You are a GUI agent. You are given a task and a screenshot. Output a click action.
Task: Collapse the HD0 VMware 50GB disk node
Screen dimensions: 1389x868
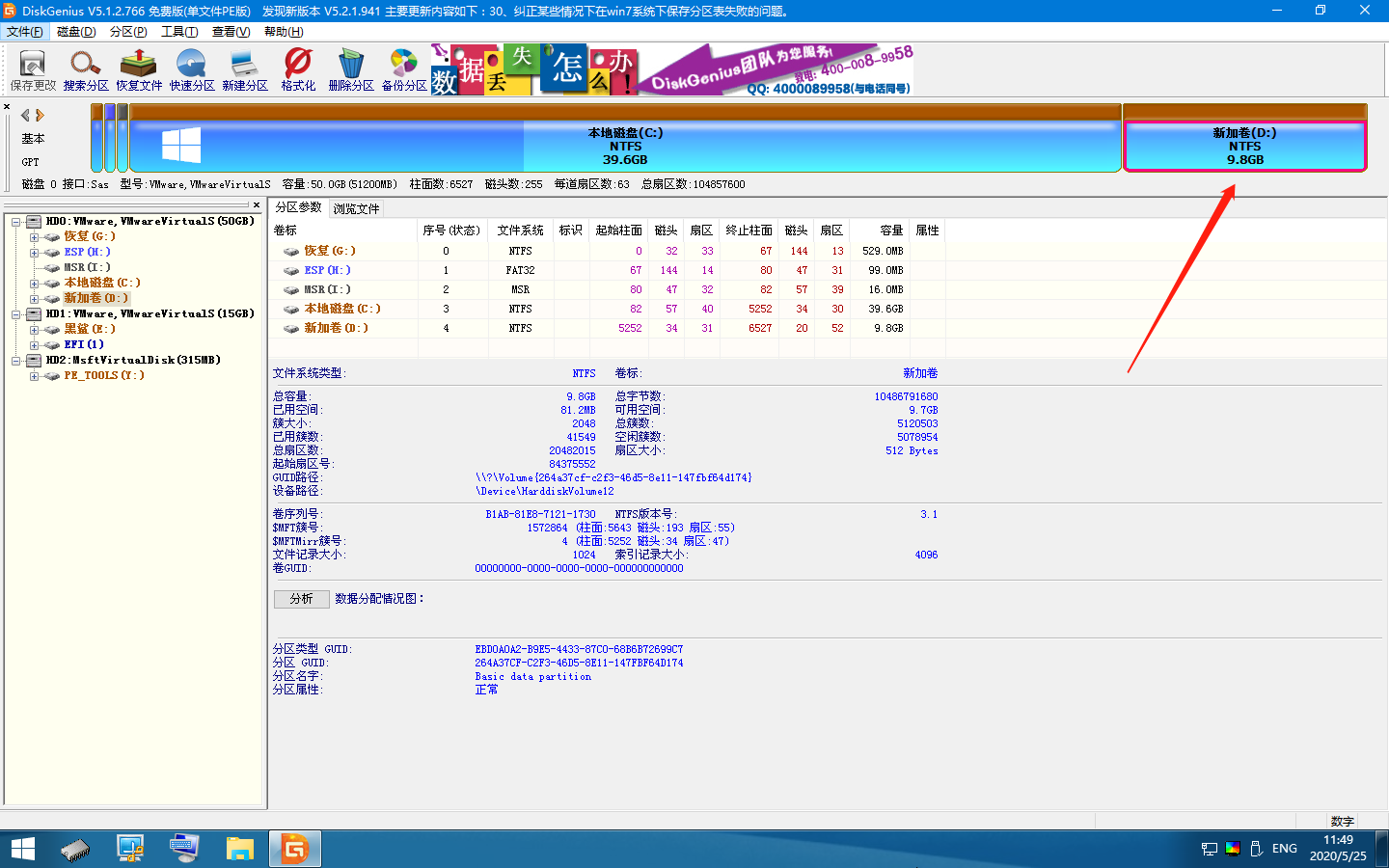tap(16, 222)
